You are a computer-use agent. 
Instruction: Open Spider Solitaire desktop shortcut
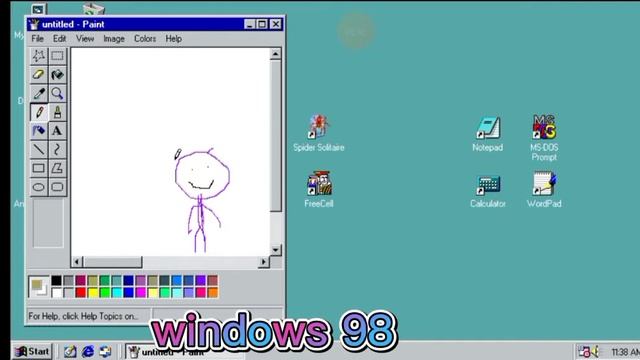coord(318,133)
